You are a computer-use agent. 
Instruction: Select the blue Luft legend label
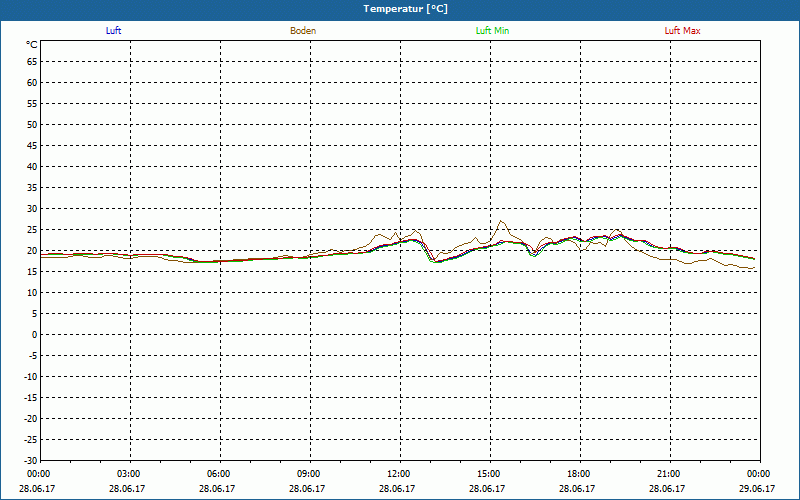tap(113, 31)
